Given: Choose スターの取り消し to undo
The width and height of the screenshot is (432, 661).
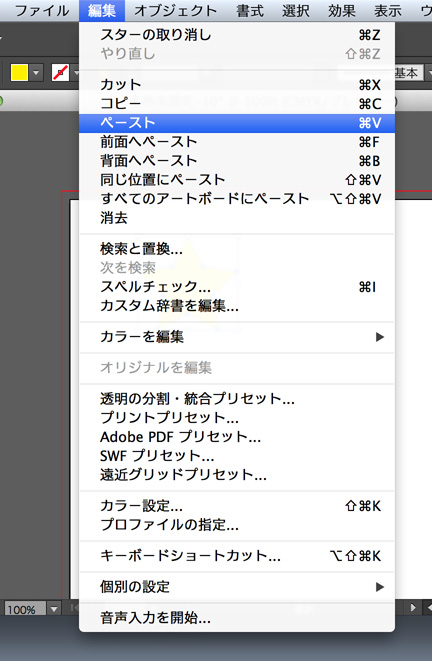Looking at the screenshot, I should coord(237,35).
